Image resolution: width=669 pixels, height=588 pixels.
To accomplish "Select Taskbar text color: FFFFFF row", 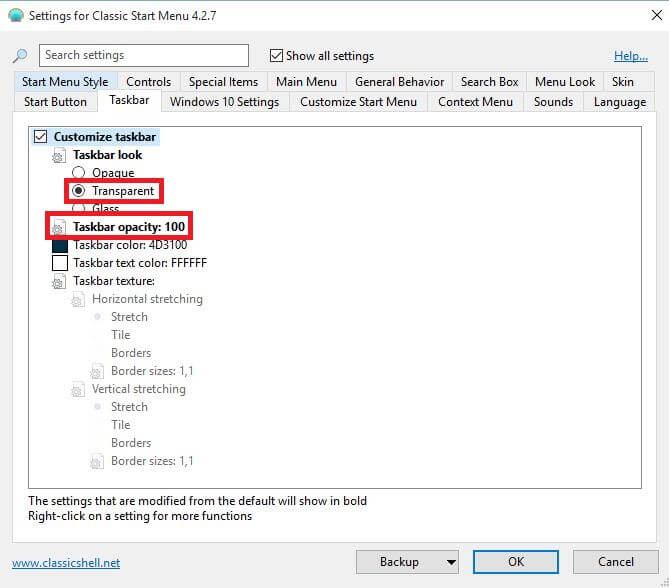I will pos(140,263).
